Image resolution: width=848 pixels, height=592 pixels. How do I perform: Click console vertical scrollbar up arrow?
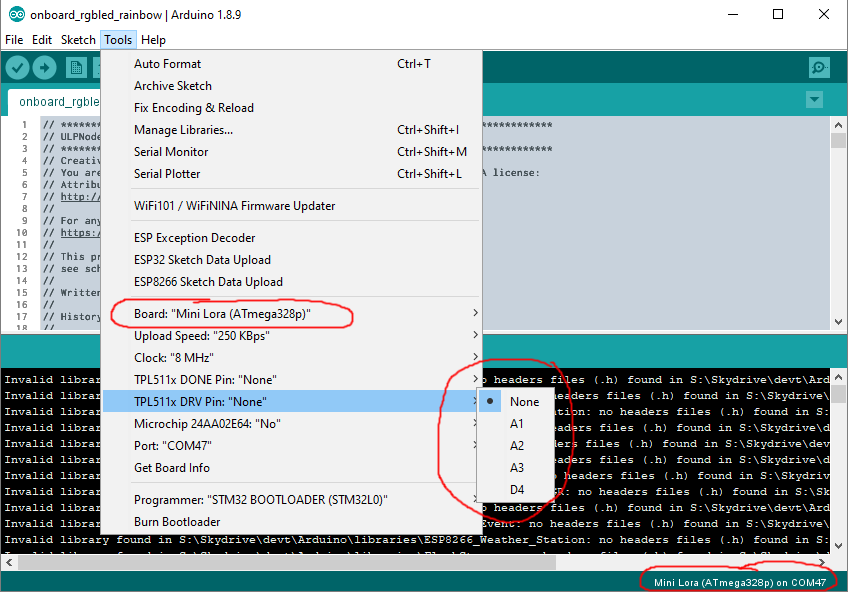[x=838, y=377]
